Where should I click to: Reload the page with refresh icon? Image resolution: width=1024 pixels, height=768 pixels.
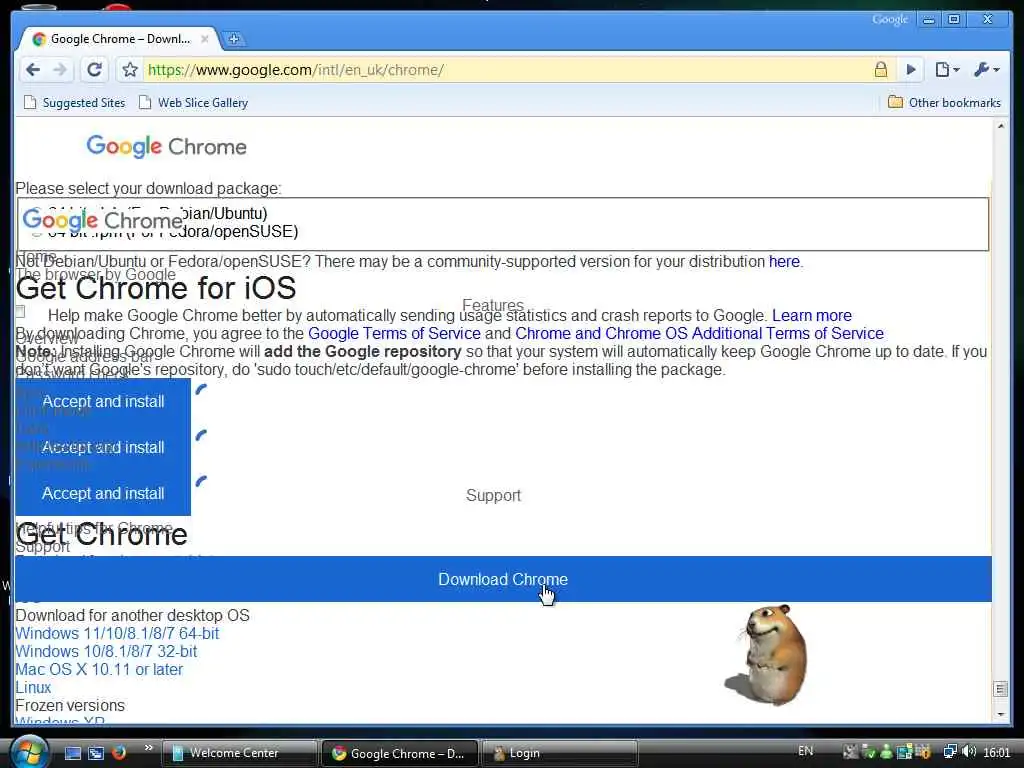pos(95,70)
